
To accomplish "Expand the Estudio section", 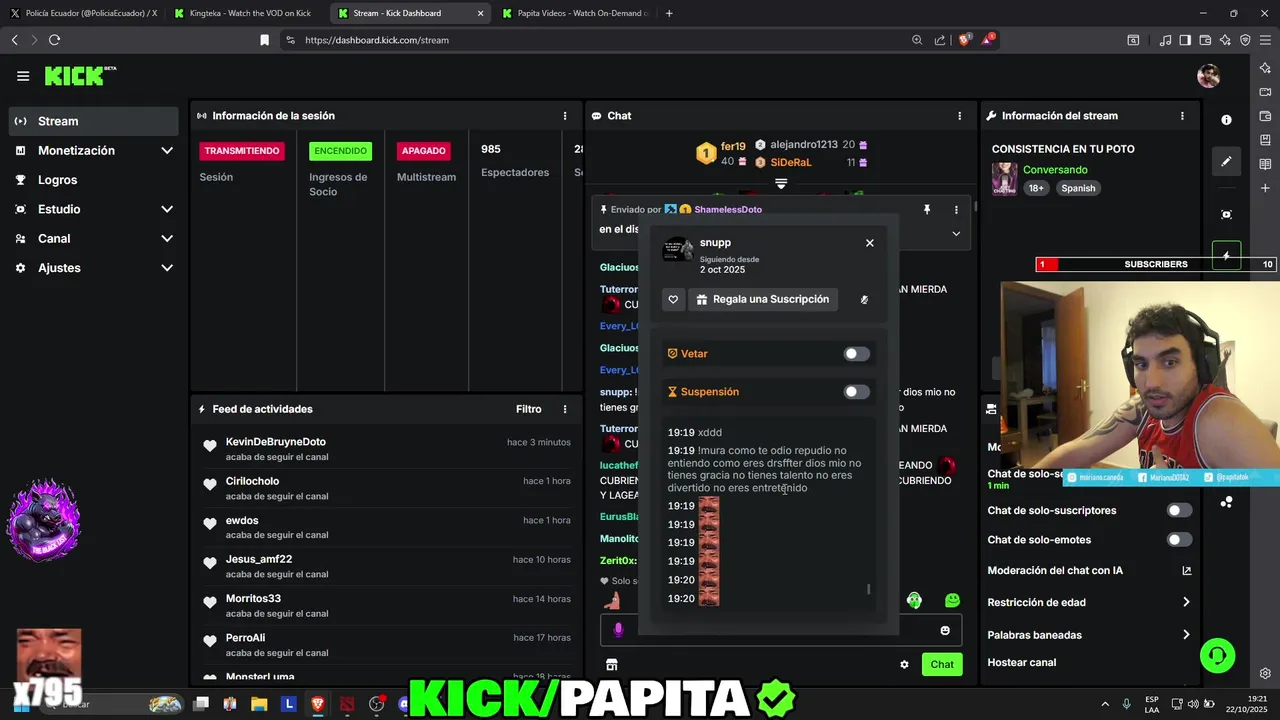I will click(94, 209).
